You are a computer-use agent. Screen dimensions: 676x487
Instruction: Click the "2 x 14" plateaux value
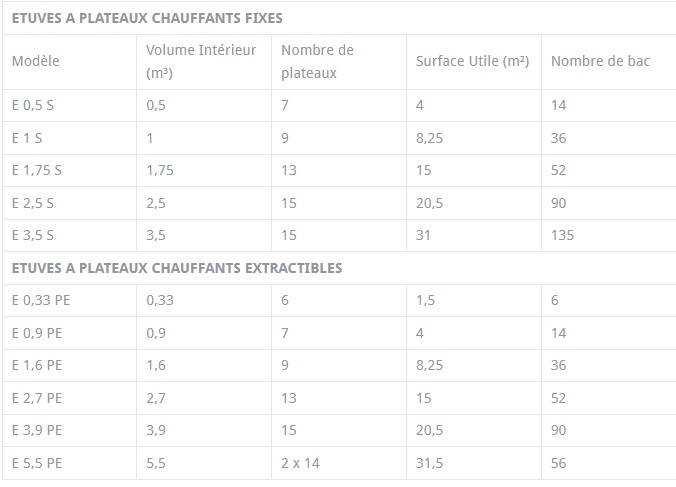[300, 463]
